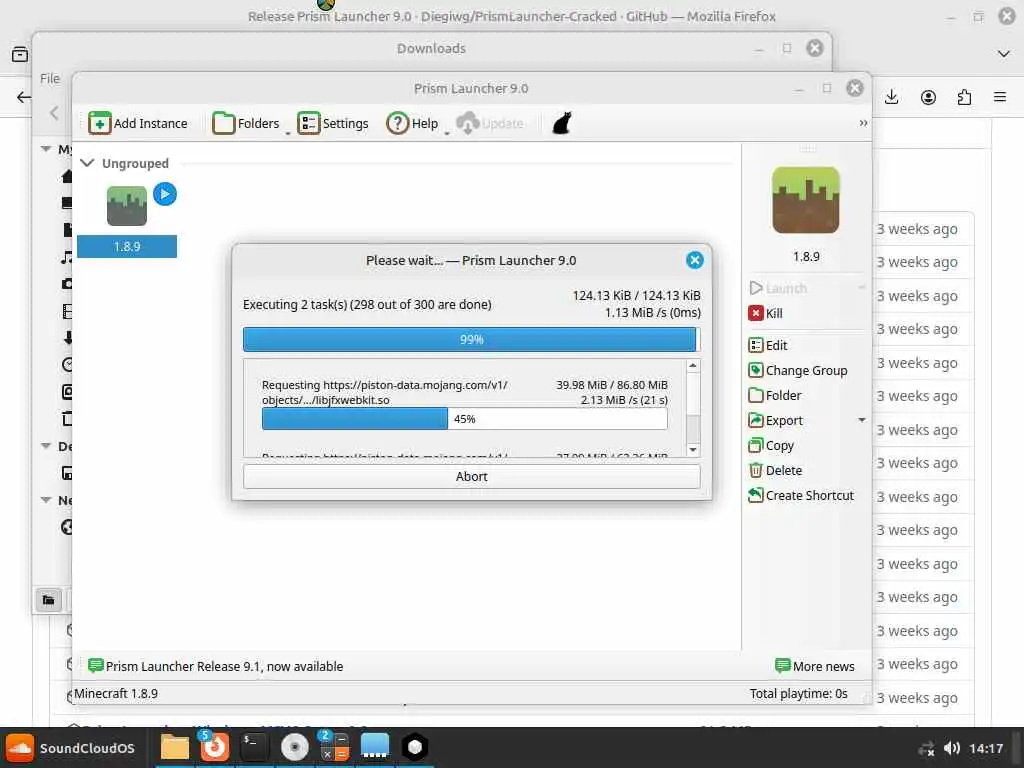
Task: Click the back arrow in Downloads window
Action: (54, 113)
